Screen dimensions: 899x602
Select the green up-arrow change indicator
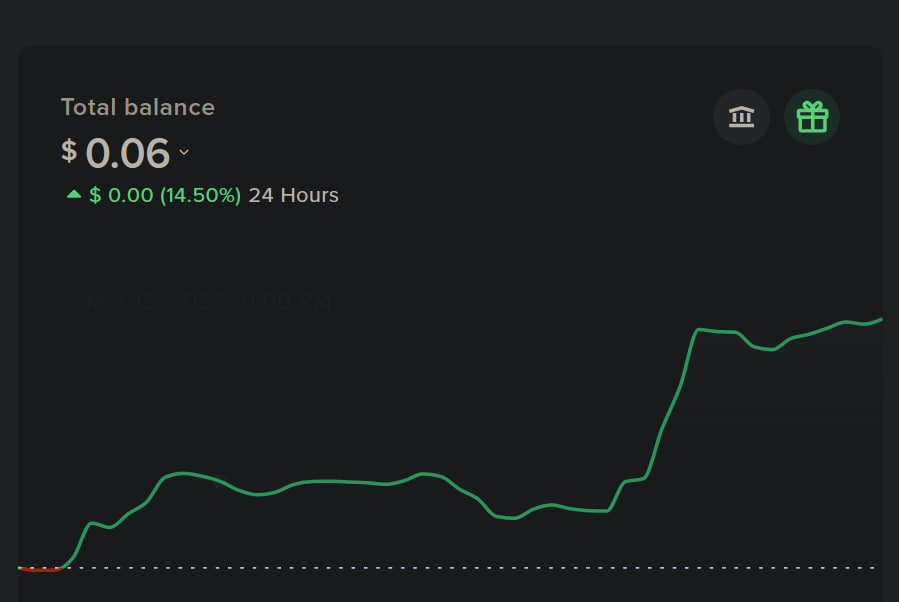tap(74, 194)
